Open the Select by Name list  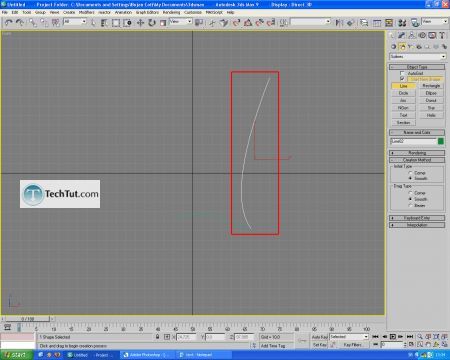104,22
